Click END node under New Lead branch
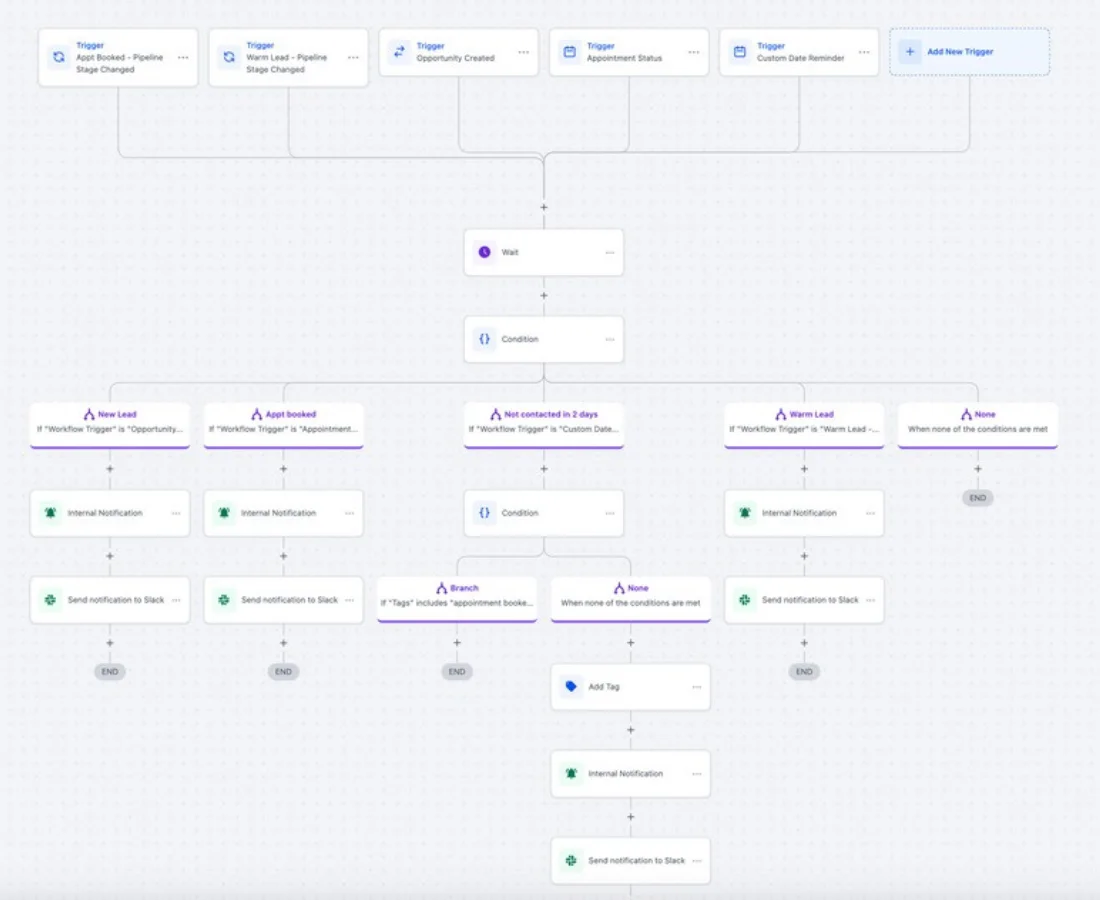1100x900 pixels. pos(110,671)
